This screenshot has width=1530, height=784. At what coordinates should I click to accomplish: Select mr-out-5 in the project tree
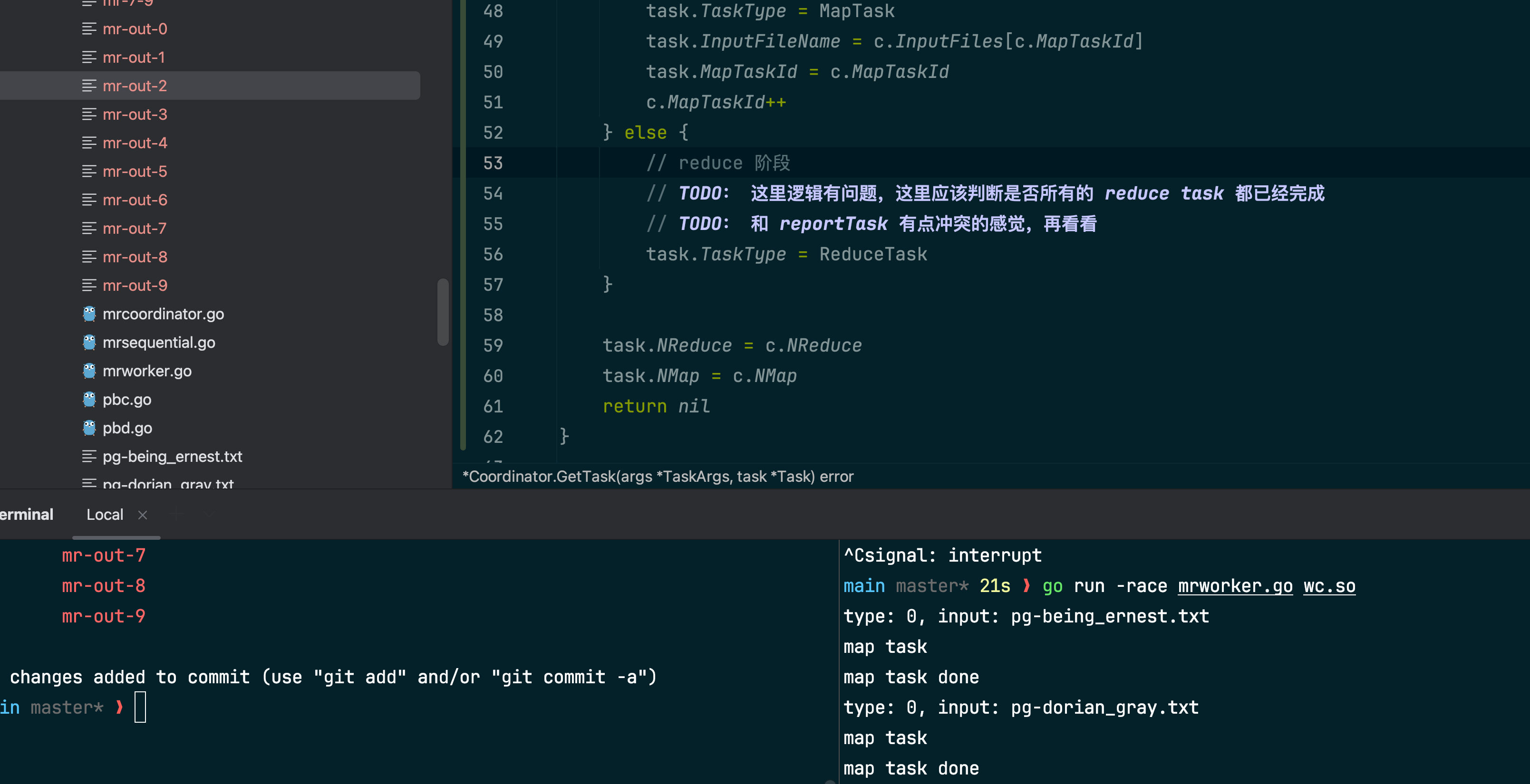click(134, 172)
